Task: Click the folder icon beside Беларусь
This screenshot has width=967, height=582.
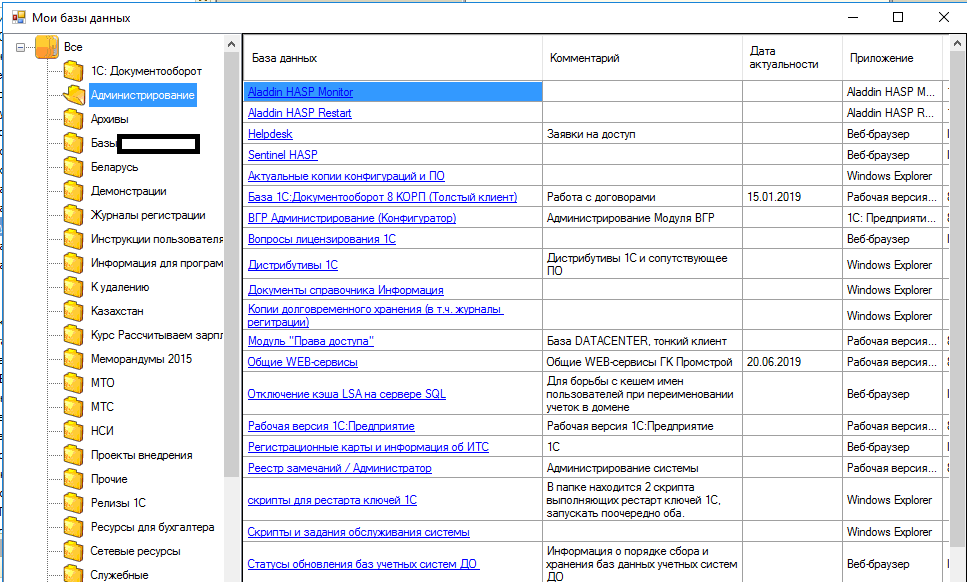Action: click(x=73, y=167)
